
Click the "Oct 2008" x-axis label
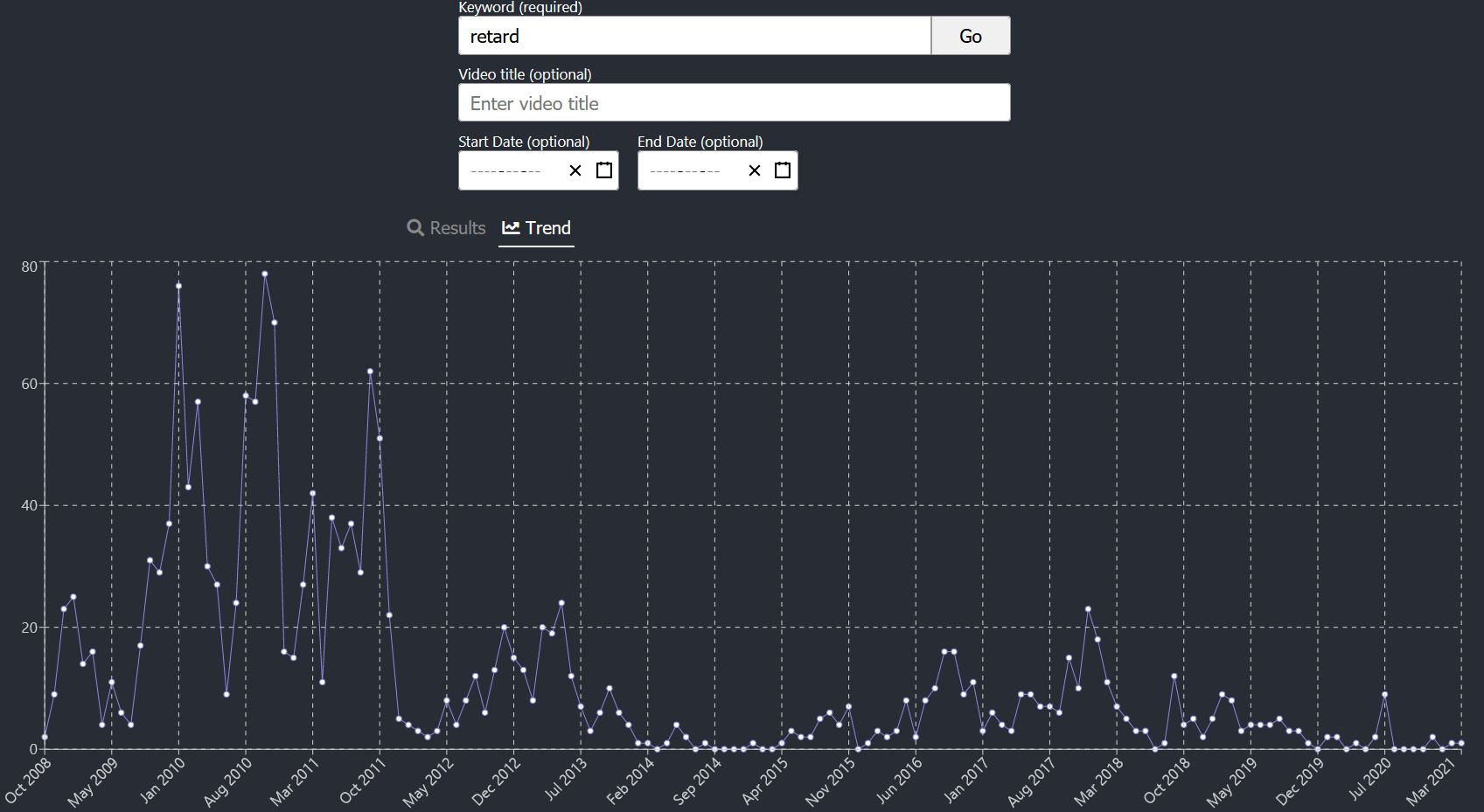[x=29, y=780]
